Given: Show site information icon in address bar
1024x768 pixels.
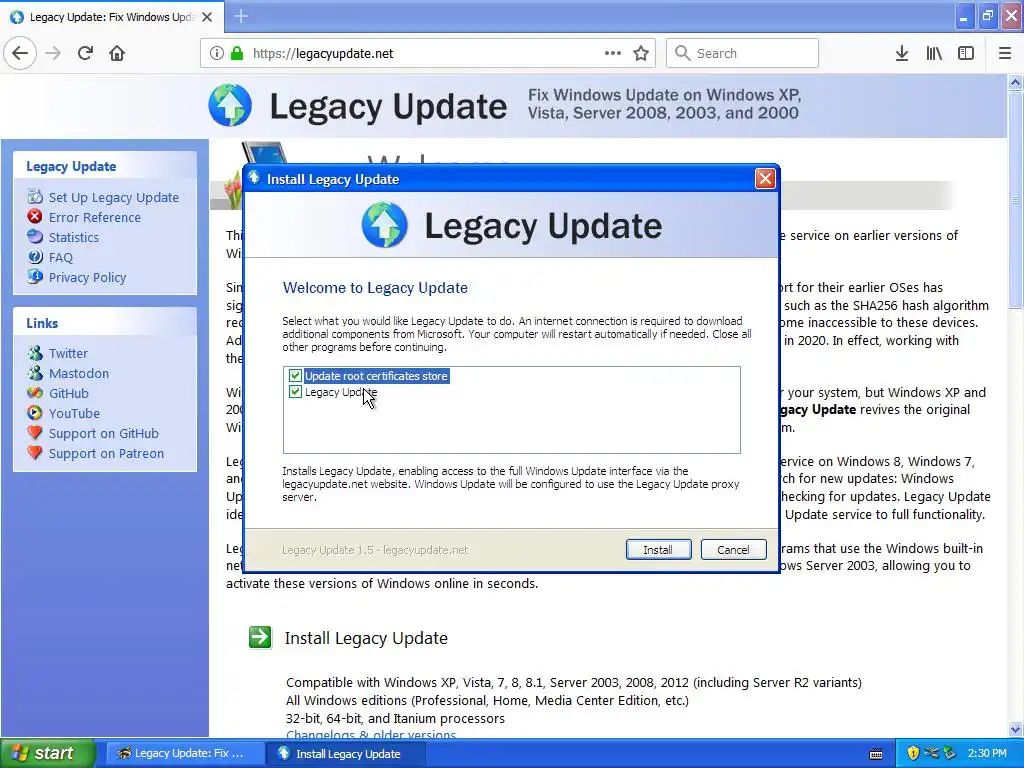Looking at the screenshot, I should pos(216,54).
